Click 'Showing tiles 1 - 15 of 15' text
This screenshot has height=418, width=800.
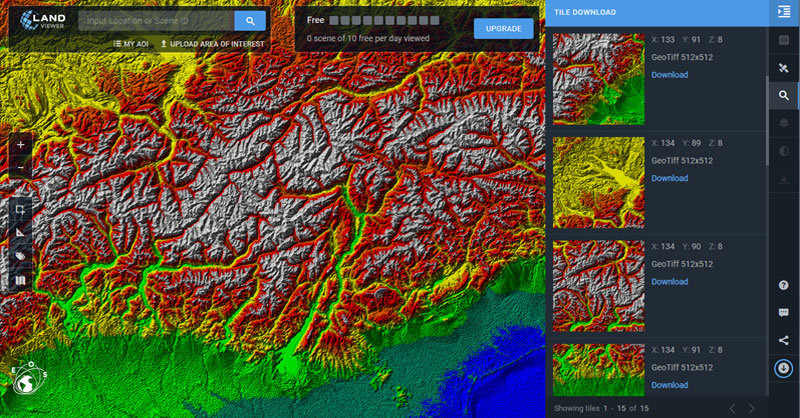tap(601, 408)
